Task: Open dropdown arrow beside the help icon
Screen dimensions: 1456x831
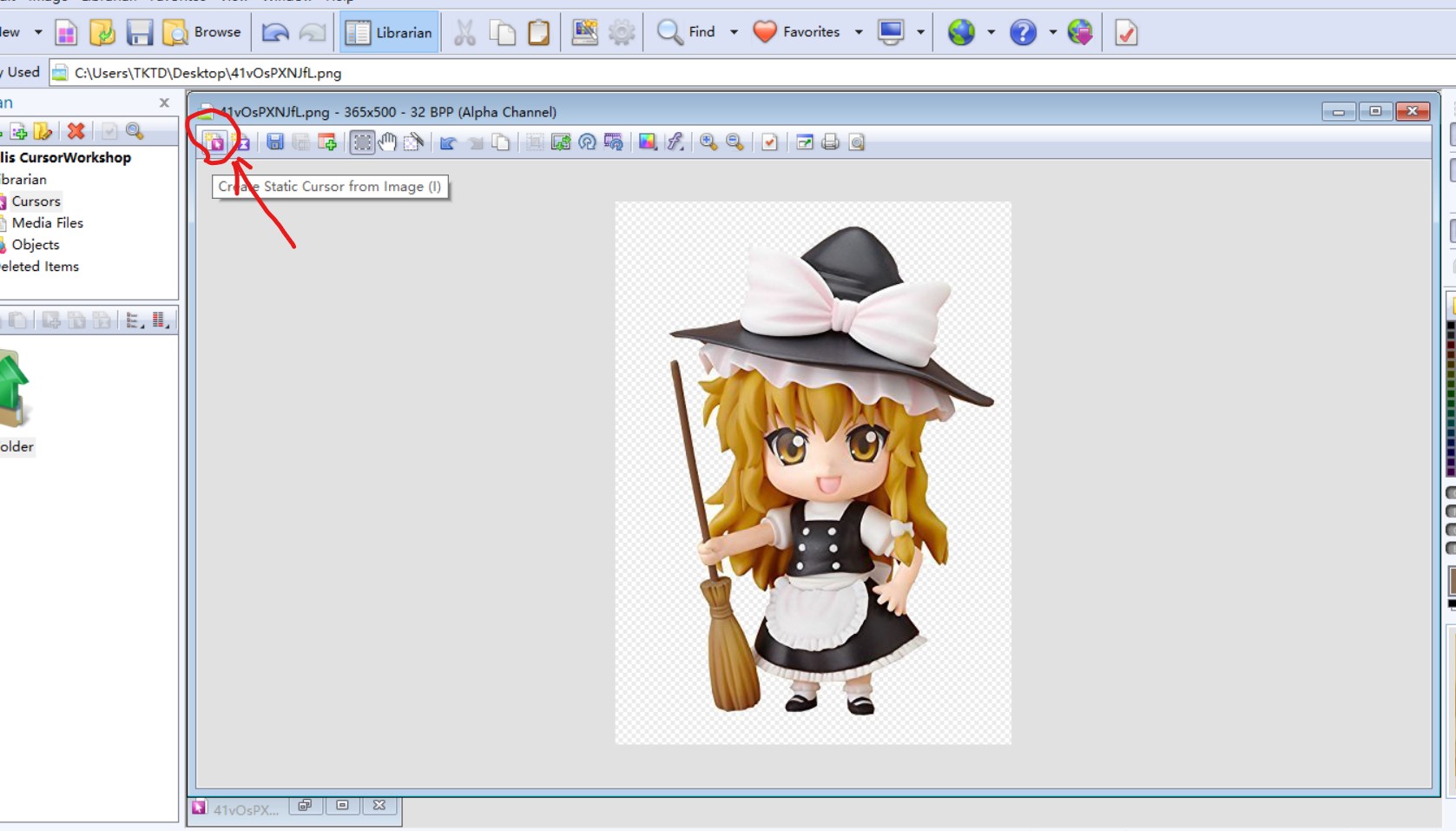Action: pos(1052,33)
